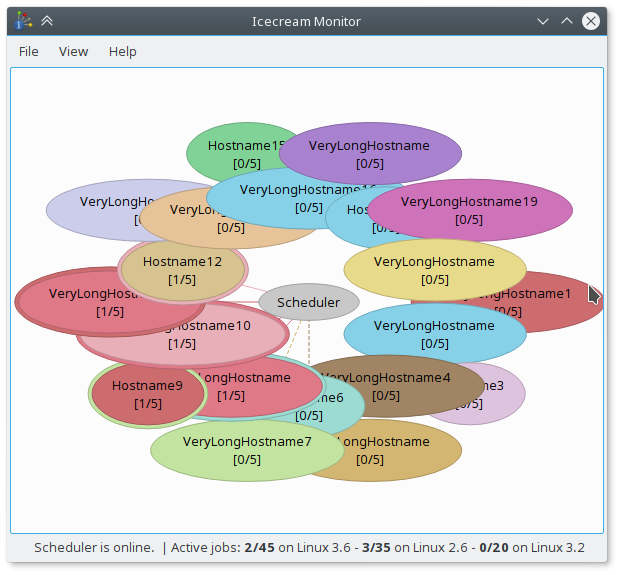620x575 pixels.
Task: Click '2/45' Linux 3.6 job count
Action: [259, 547]
